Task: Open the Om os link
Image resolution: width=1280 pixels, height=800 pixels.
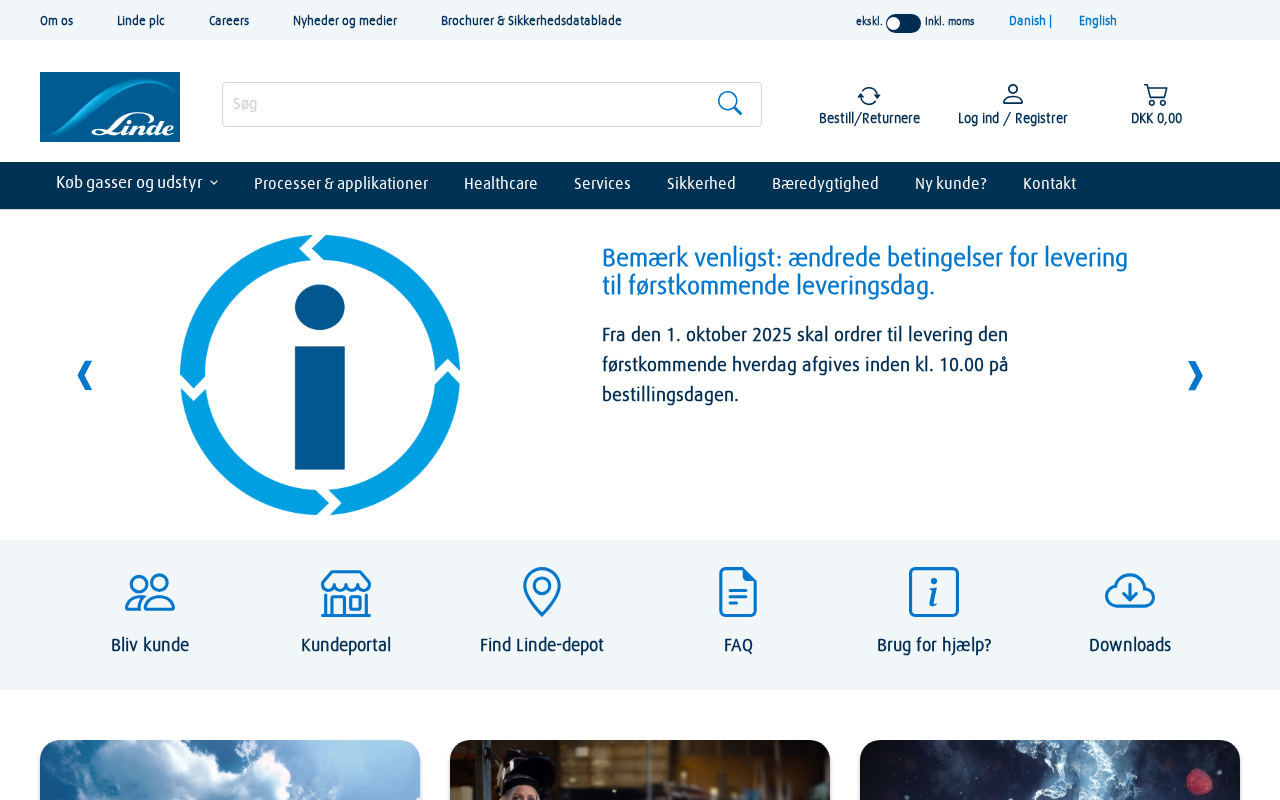Action: click(56, 21)
